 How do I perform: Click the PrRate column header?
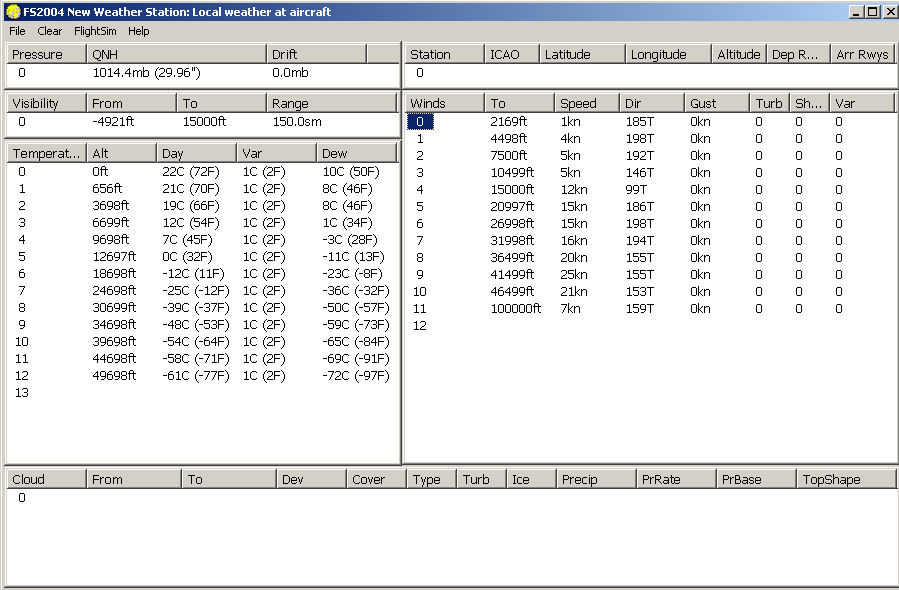pyautogui.click(x=676, y=479)
